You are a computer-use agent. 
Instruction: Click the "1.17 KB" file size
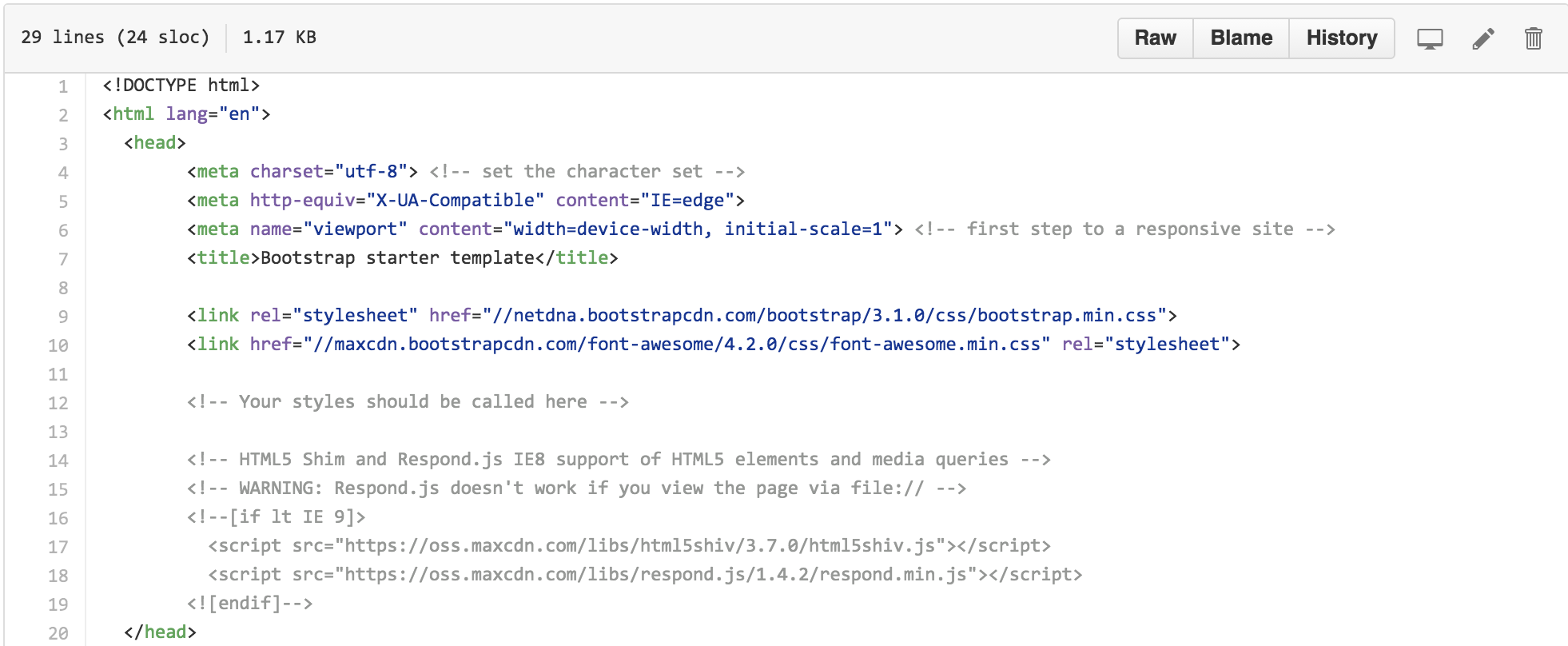tap(280, 38)
